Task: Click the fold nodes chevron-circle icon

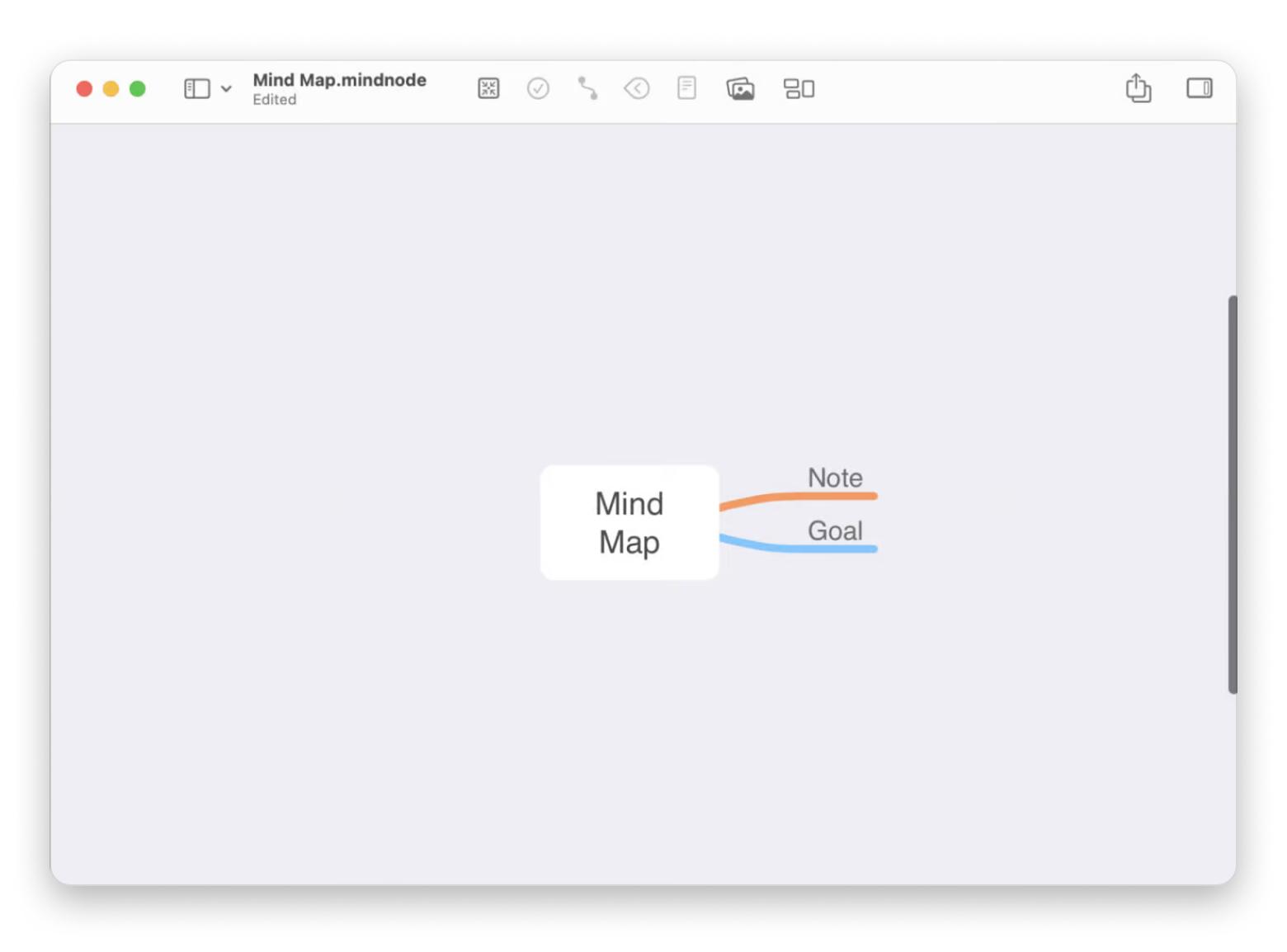Action: tap(637, 88)
